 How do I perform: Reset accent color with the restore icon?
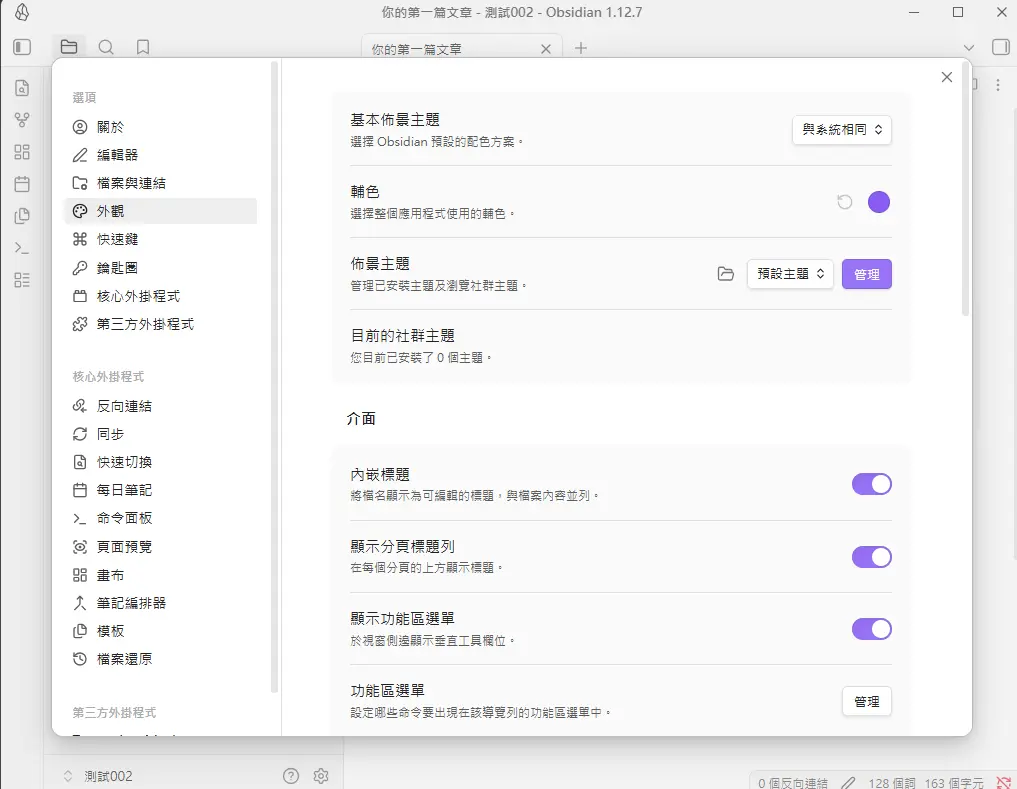click(x=845, y=202)
